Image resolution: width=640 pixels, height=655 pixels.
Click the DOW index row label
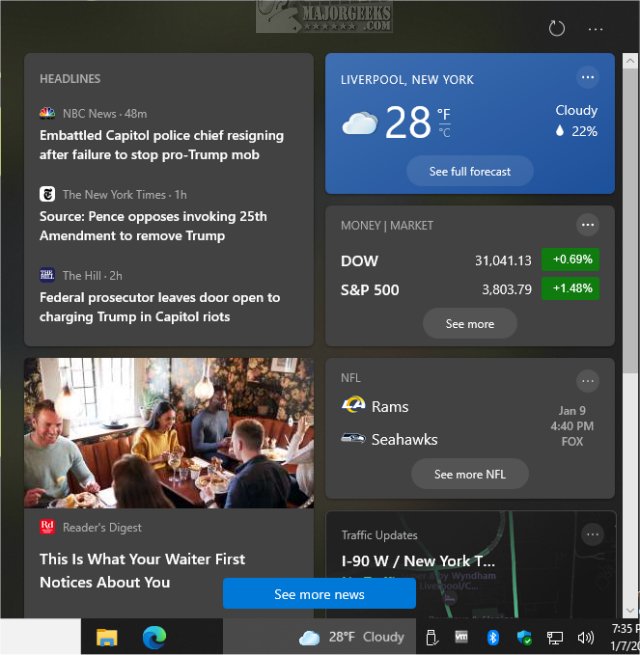359,261
